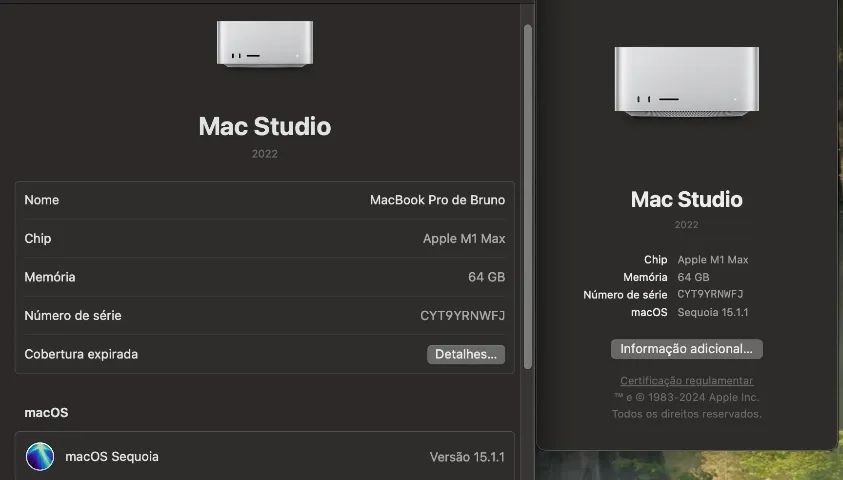The image size is (843, 480).
Task: Select the Apple M1 Max value in settings list
Action: pos(464,239)
